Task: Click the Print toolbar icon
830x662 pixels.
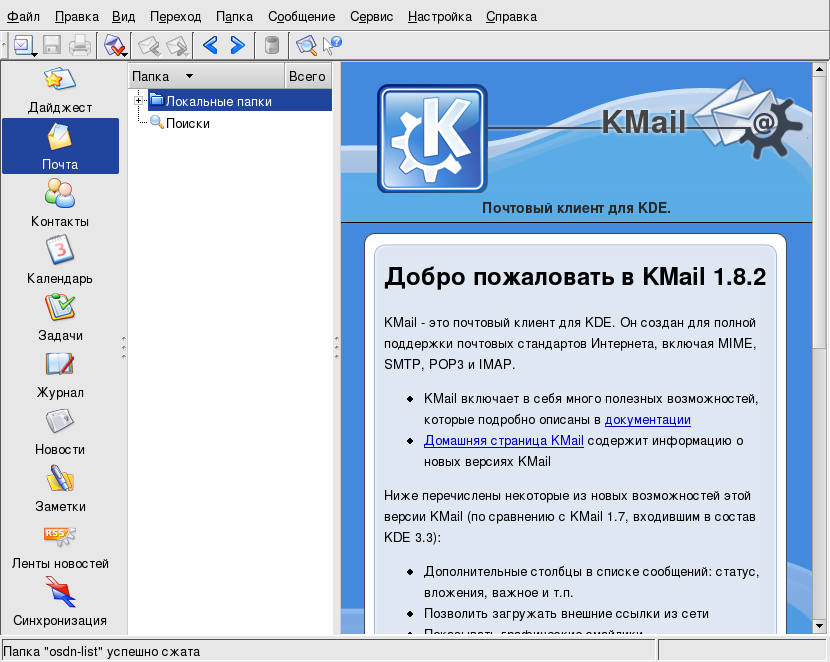Action: 80,45
